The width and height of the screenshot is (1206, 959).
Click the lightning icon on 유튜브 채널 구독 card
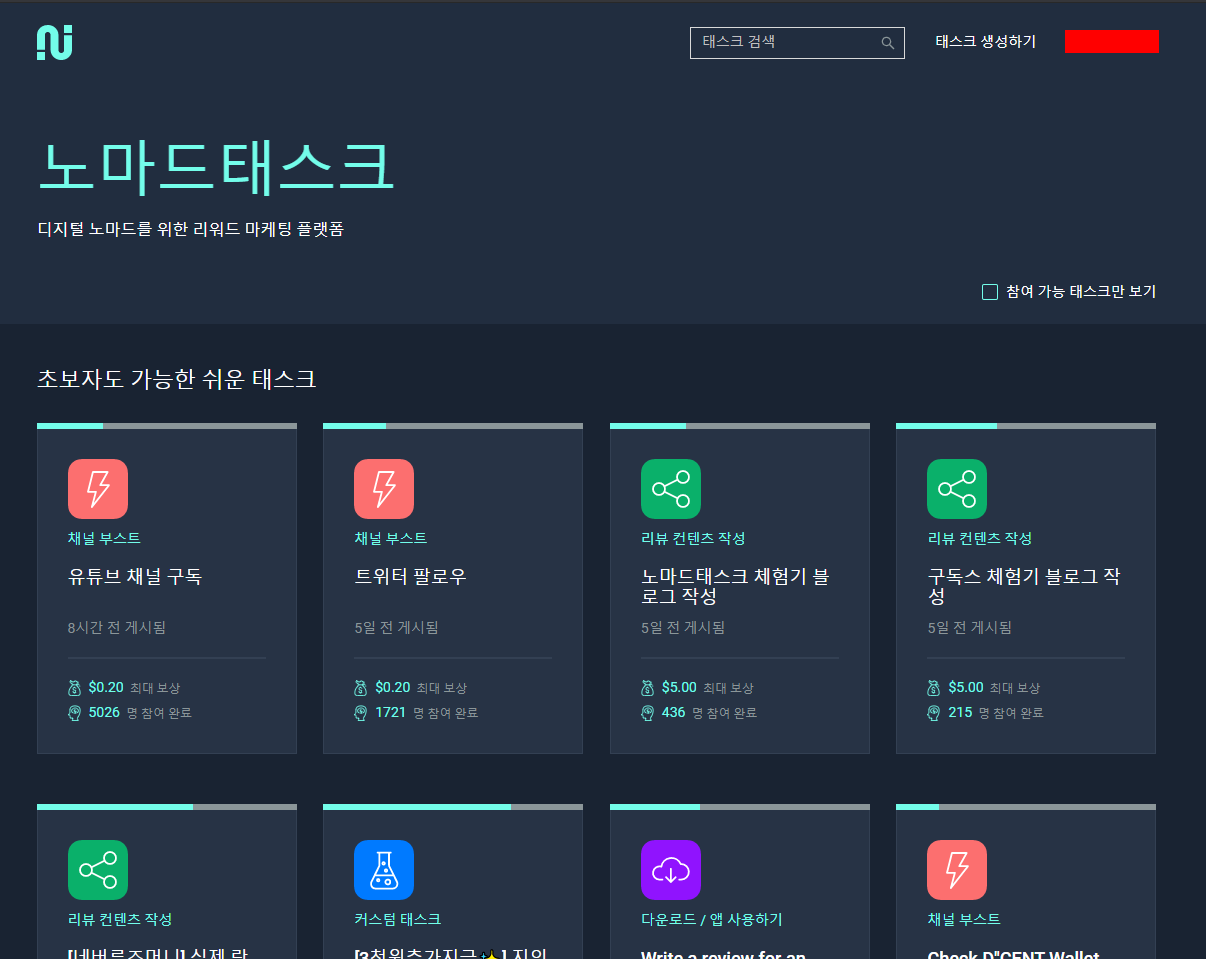[x=98, y=489]
